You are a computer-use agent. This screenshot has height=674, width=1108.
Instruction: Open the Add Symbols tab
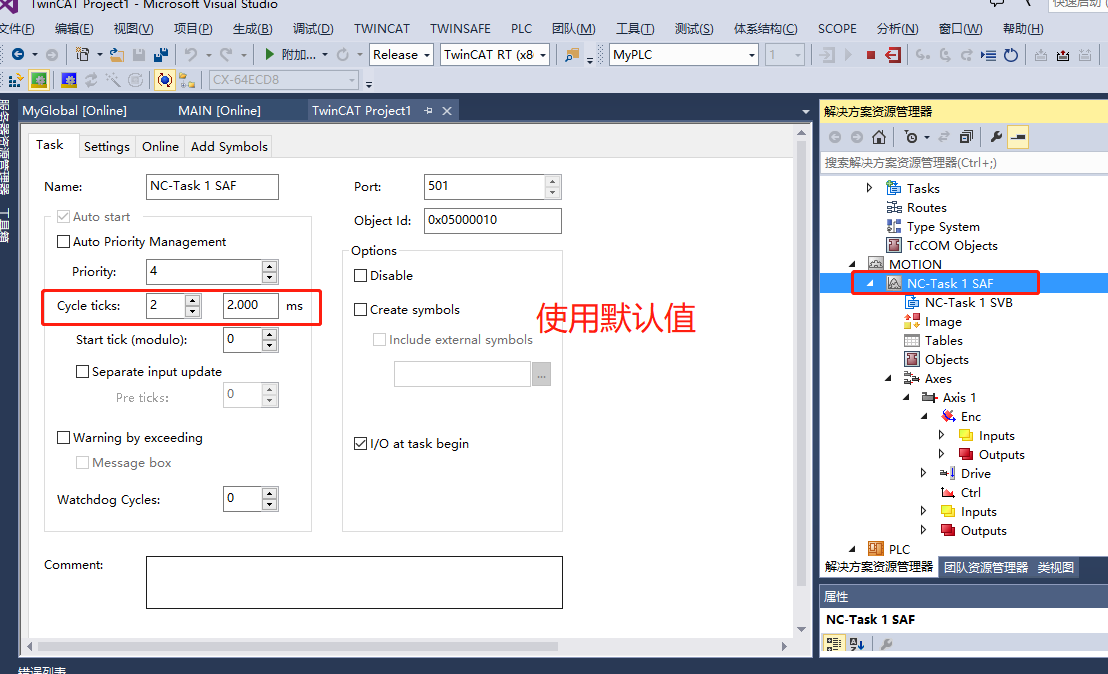coord(229,146)
